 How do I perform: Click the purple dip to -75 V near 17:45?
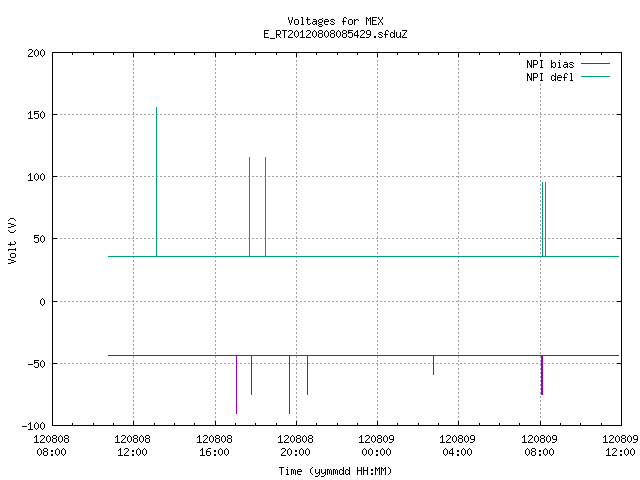tap(251, 375)
